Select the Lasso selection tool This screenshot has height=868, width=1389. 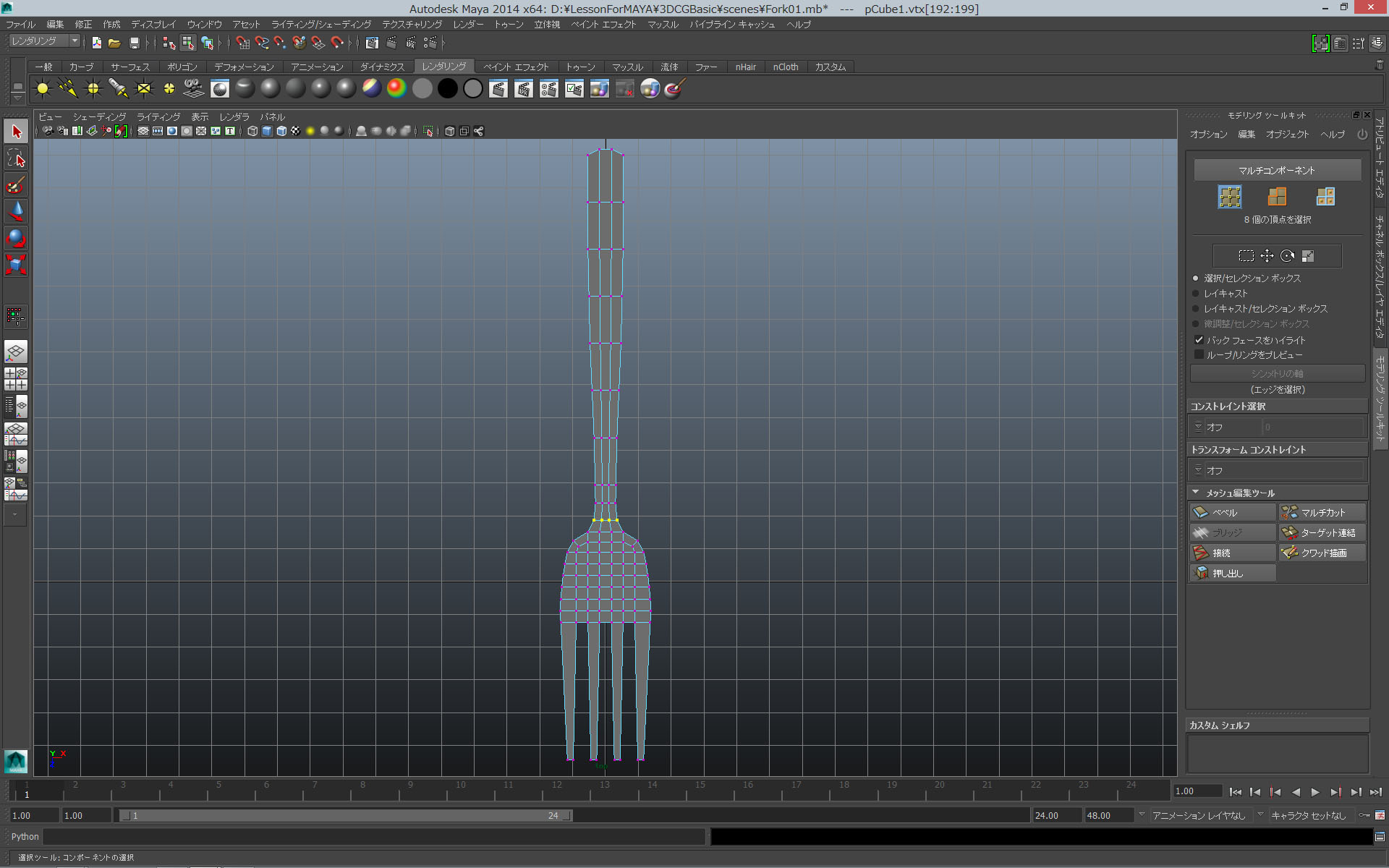pos(16,158)
